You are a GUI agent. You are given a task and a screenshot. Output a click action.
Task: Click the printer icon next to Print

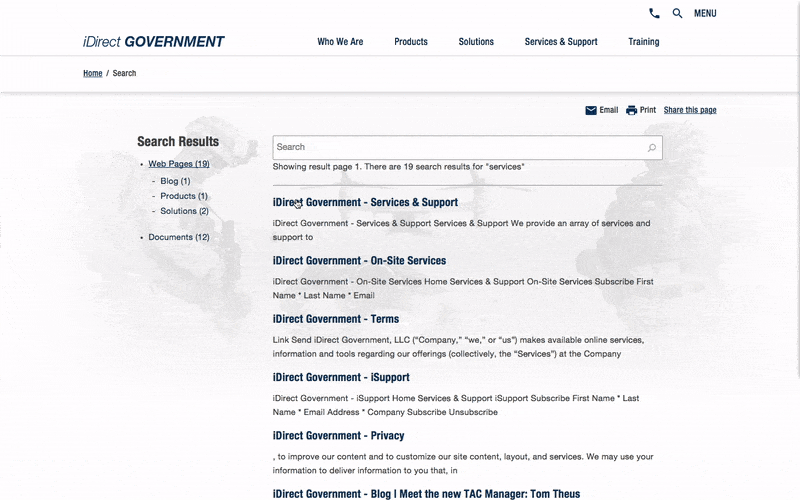632,110
